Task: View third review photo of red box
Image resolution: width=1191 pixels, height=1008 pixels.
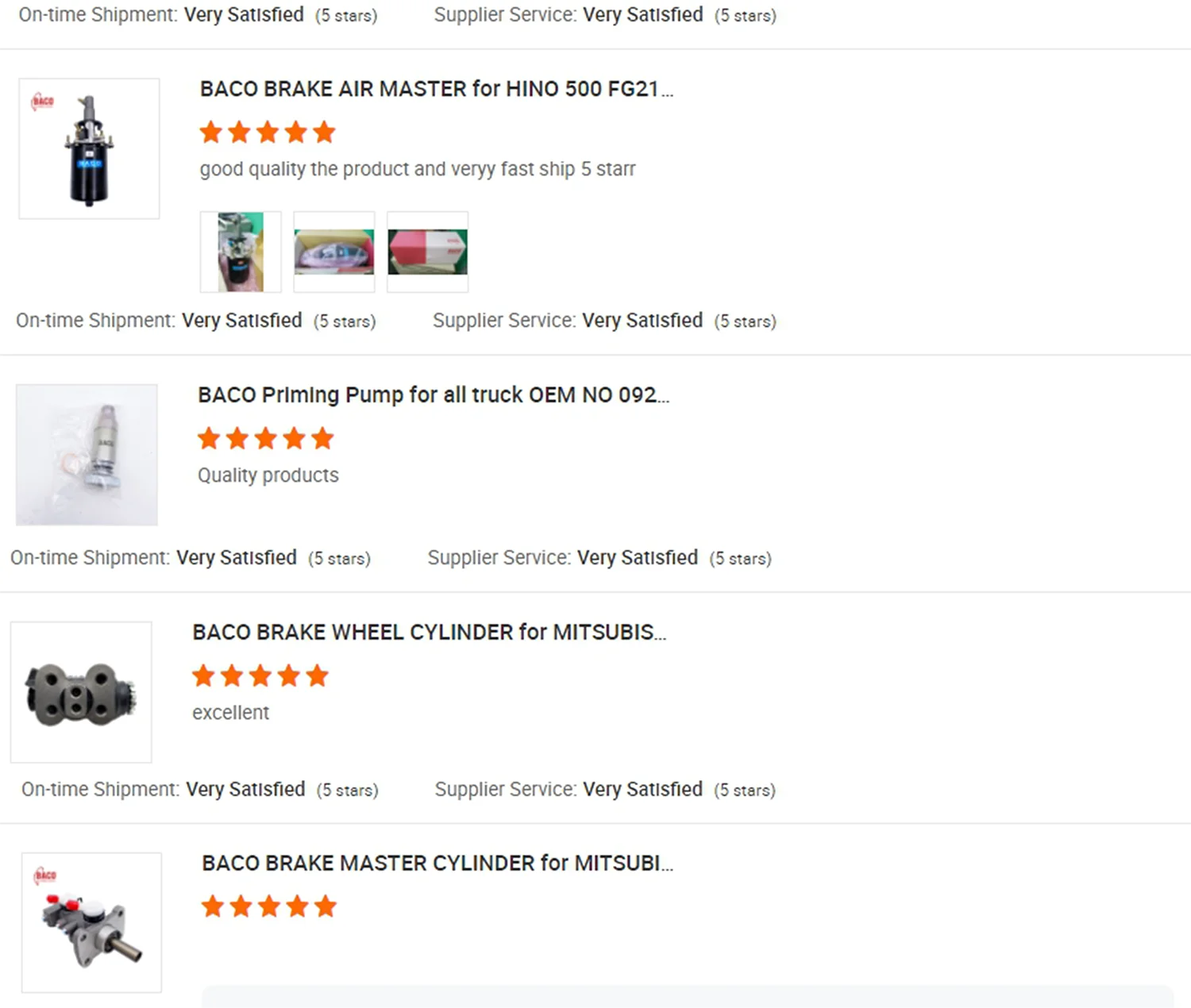Action: [428, 252]
